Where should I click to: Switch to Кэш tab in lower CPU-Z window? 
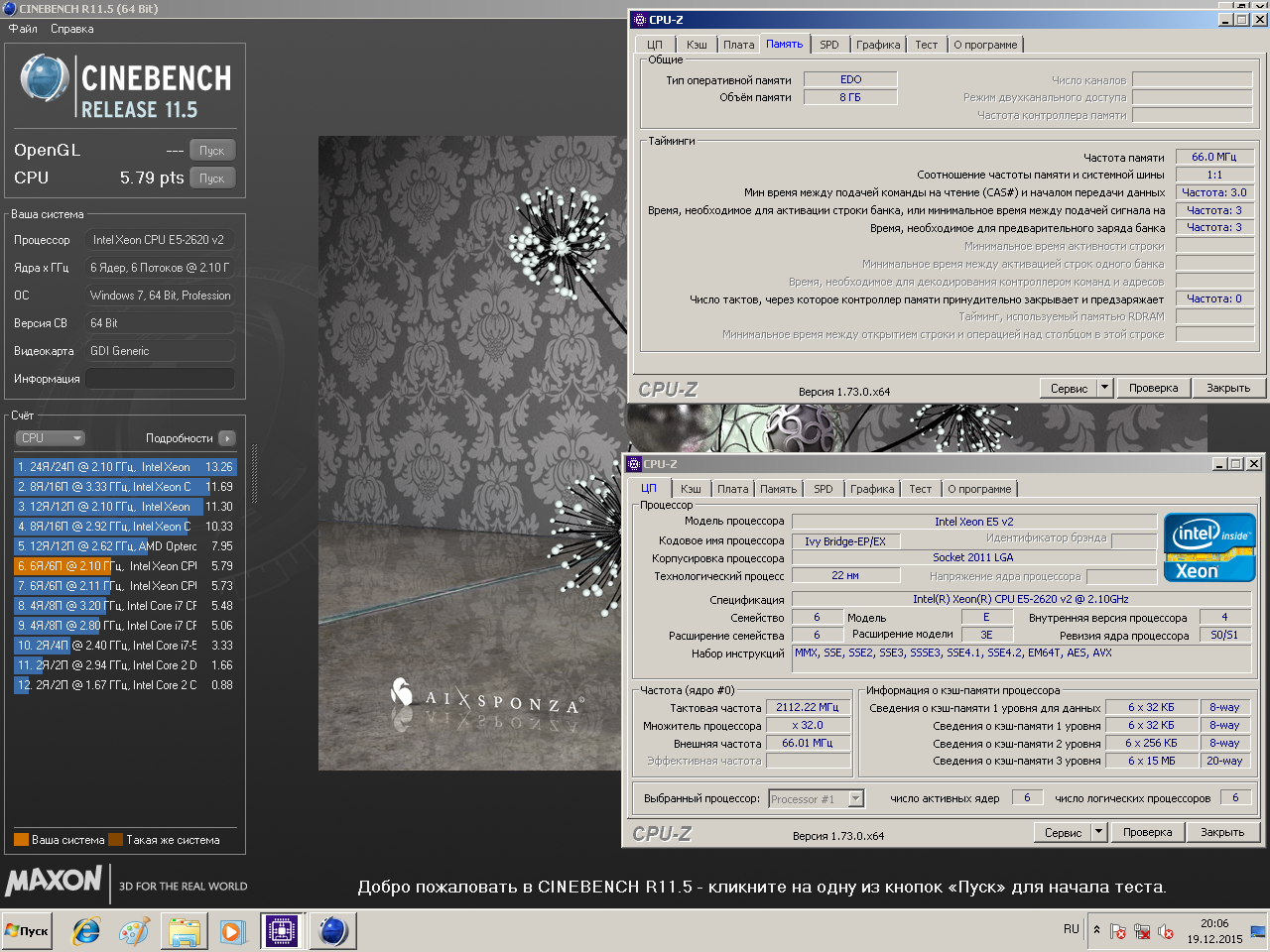(x=692, y=489)
